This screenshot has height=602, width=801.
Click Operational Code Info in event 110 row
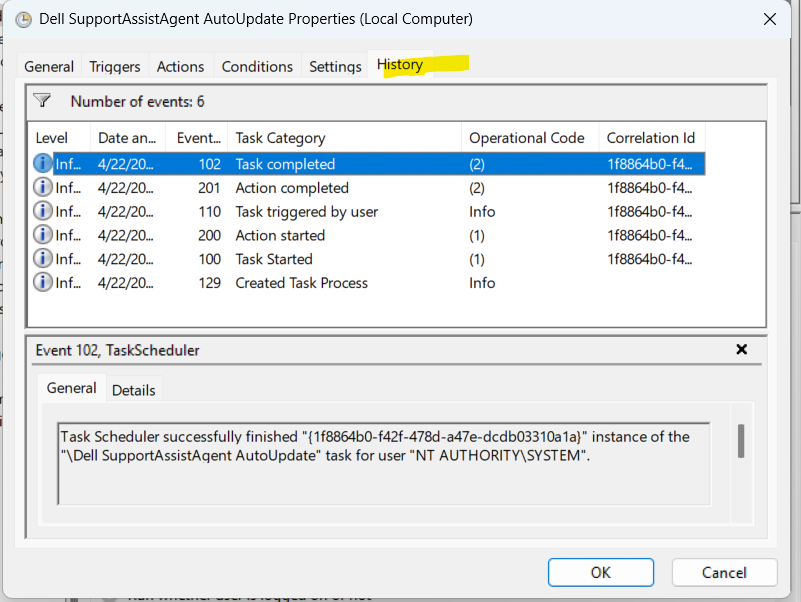point(482,212)
